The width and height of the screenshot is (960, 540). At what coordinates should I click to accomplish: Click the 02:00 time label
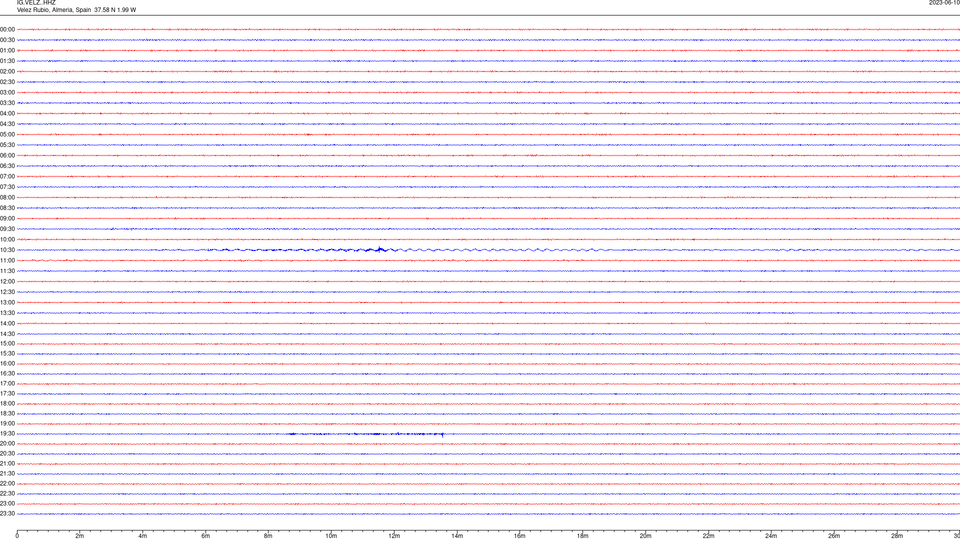7,72
